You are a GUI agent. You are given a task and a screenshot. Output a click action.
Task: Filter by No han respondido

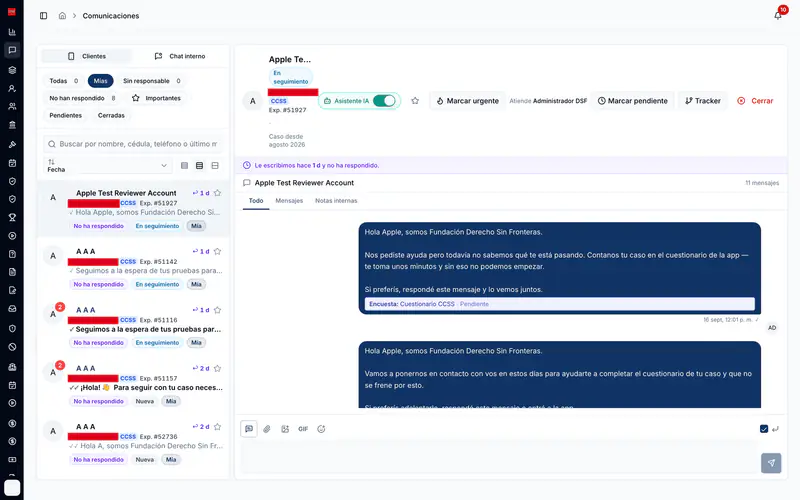(82, 98)
